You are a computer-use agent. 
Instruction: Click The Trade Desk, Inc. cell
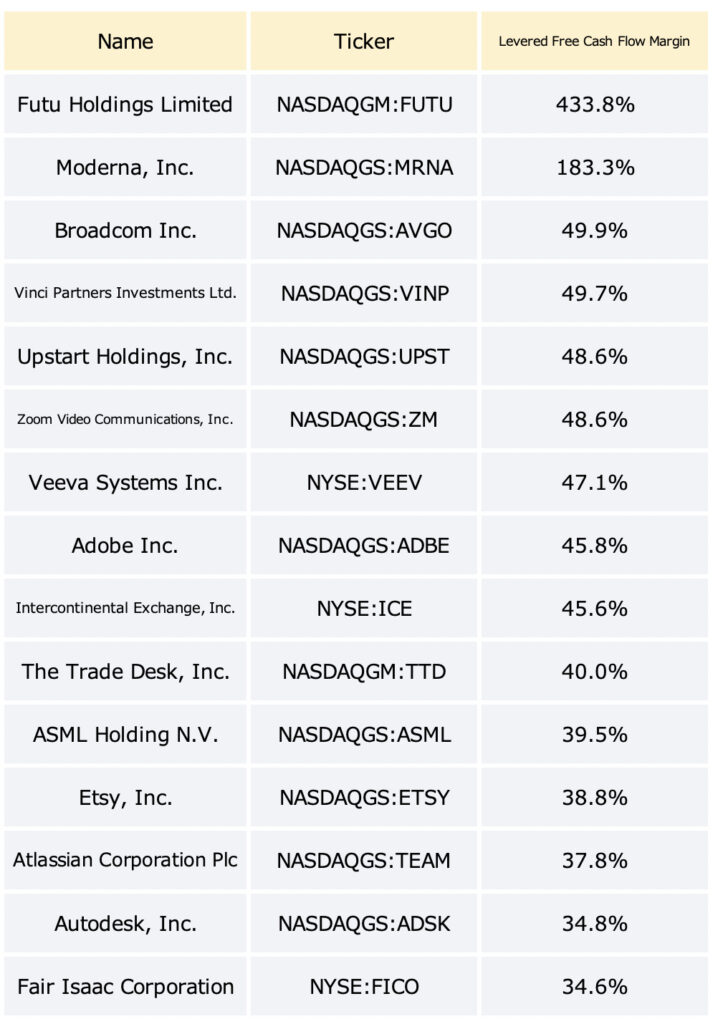pos(125,671)
